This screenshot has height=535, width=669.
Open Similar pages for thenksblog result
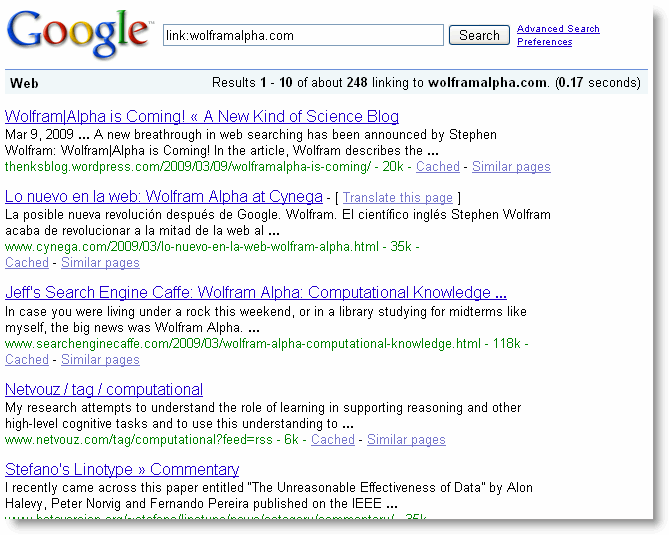511,166
